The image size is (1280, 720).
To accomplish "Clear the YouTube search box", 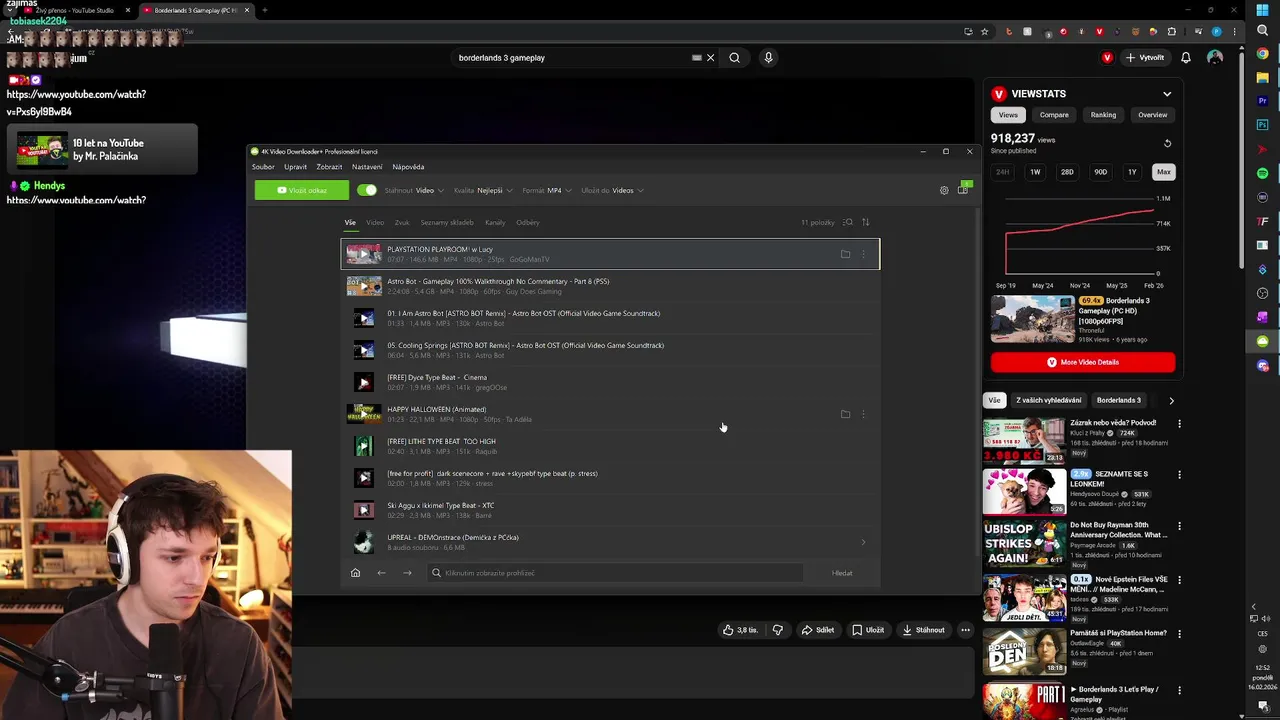I will 711,58.
